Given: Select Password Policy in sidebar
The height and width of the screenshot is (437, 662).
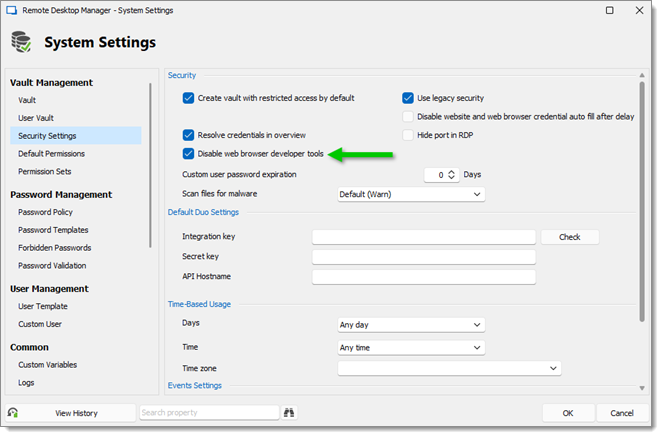Looking at the screenshot, I should click(45, 212).
